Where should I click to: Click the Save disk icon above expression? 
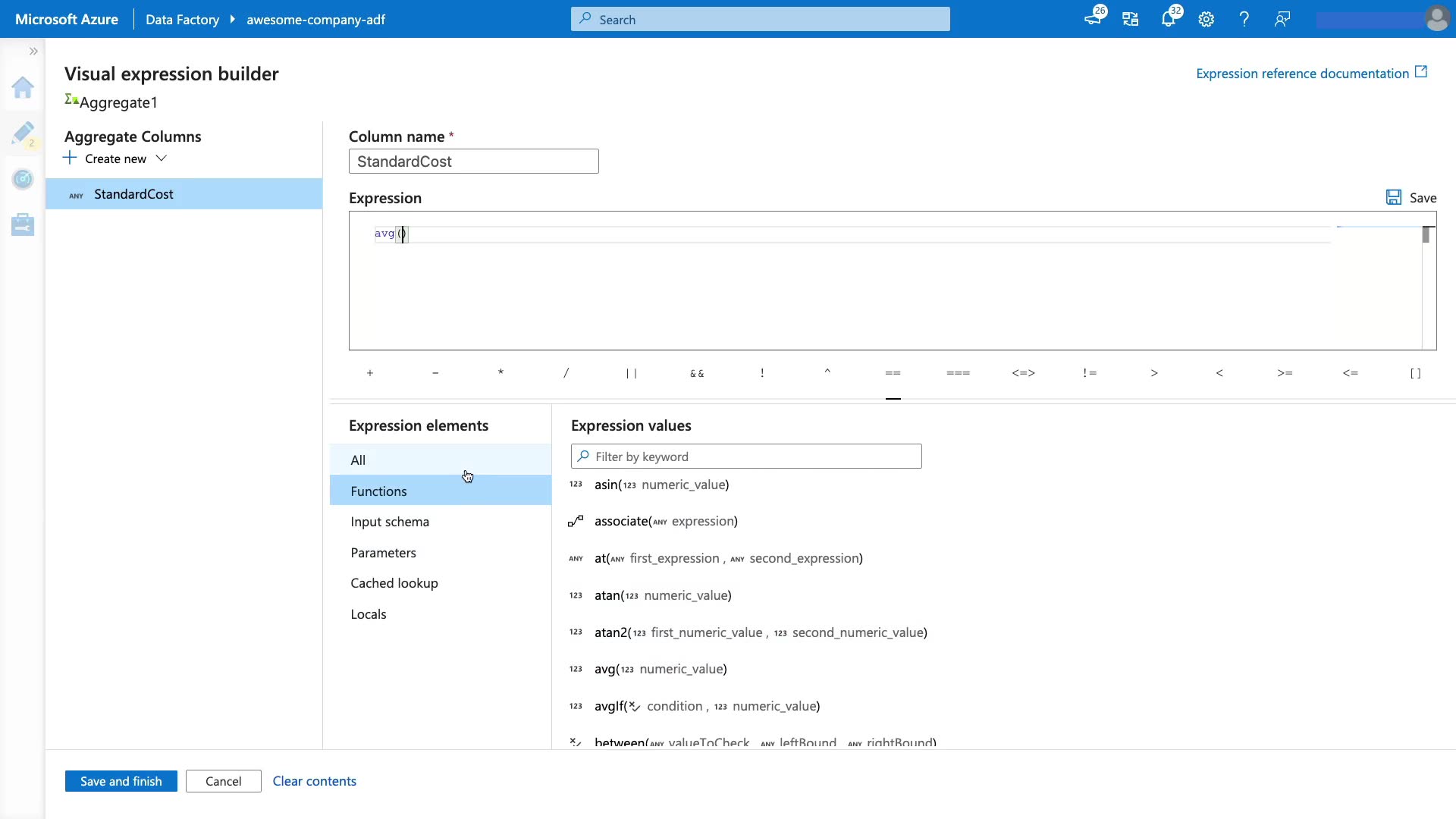click(1394, 198)
